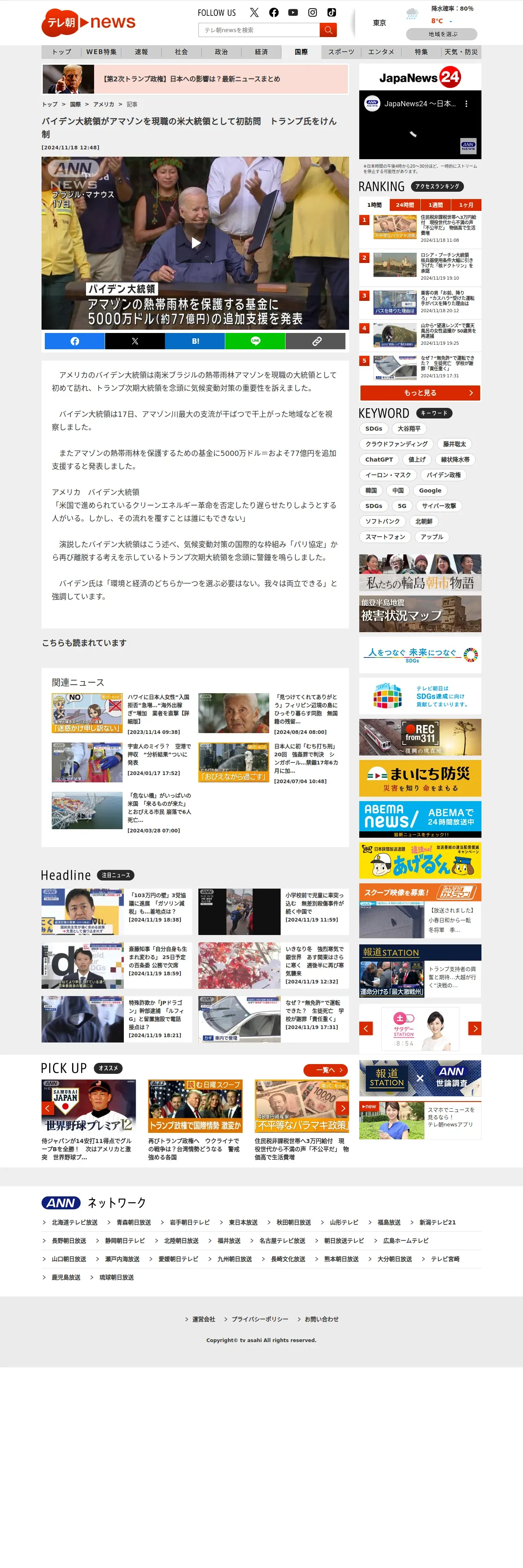Open the お問い合わせ footer link

point(321,1319)
